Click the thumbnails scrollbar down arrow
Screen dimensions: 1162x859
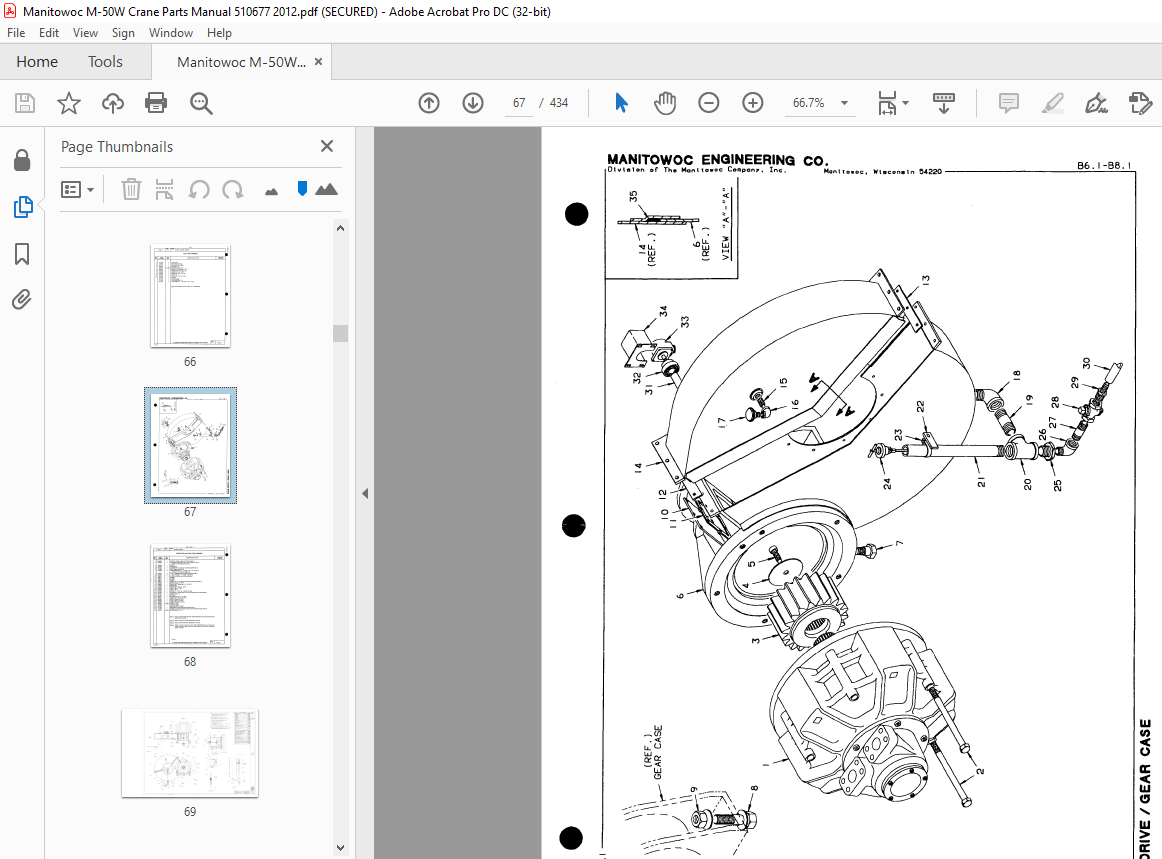point(340,848)
